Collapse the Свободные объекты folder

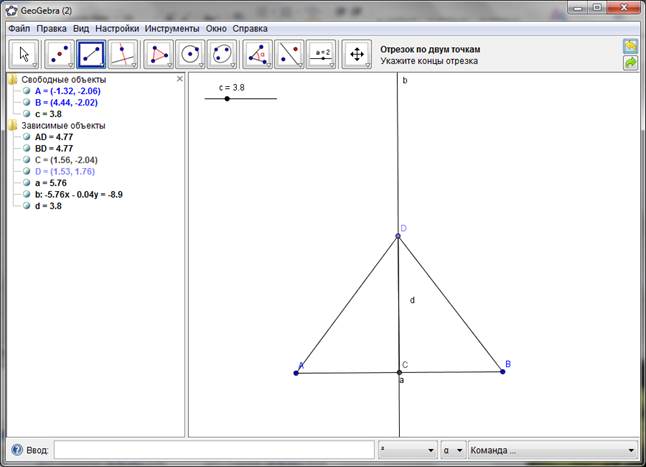click(12, 79)
